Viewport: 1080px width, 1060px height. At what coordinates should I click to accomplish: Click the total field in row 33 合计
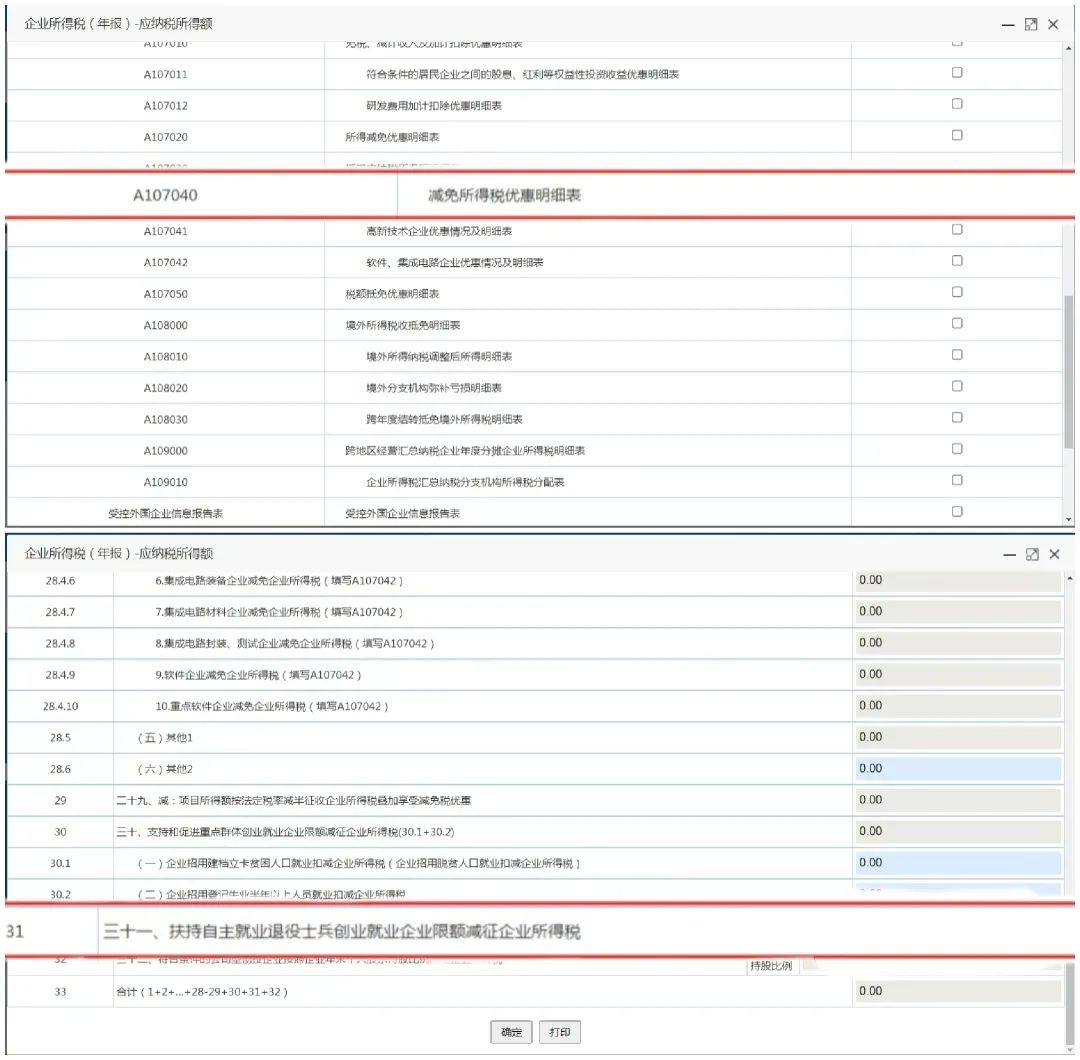(x=957, y=991)
